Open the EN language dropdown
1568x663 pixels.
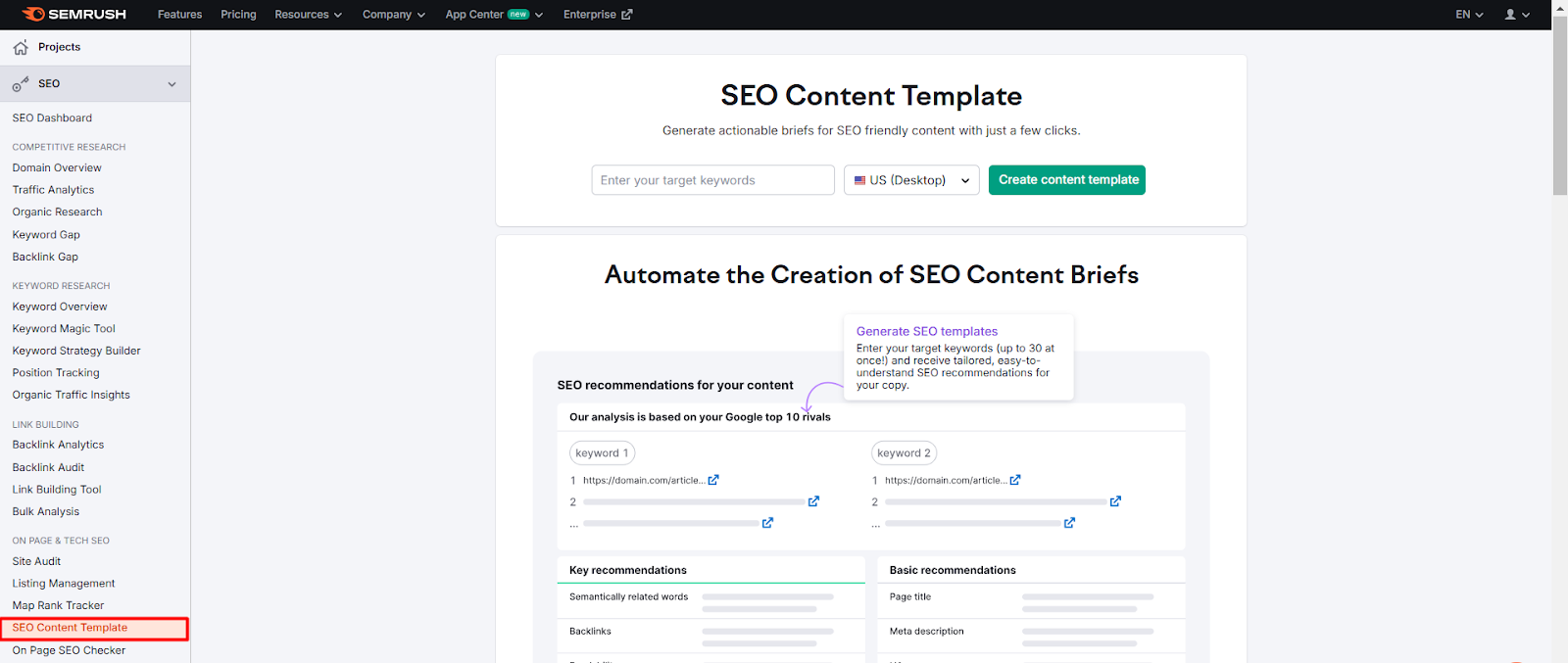coord(1469,15)
